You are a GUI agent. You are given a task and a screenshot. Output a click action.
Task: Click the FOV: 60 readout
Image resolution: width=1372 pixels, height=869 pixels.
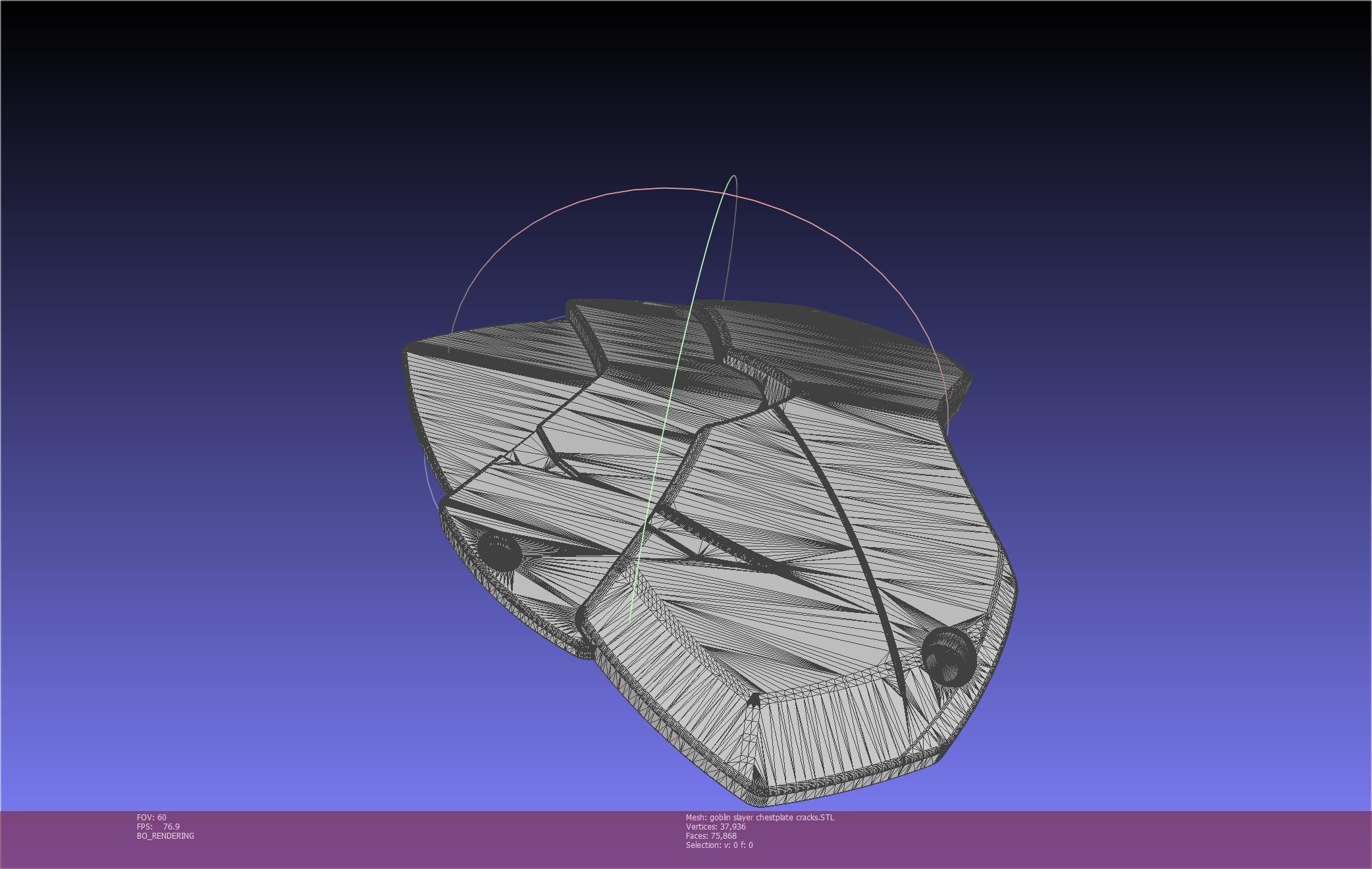coord(151,817)
